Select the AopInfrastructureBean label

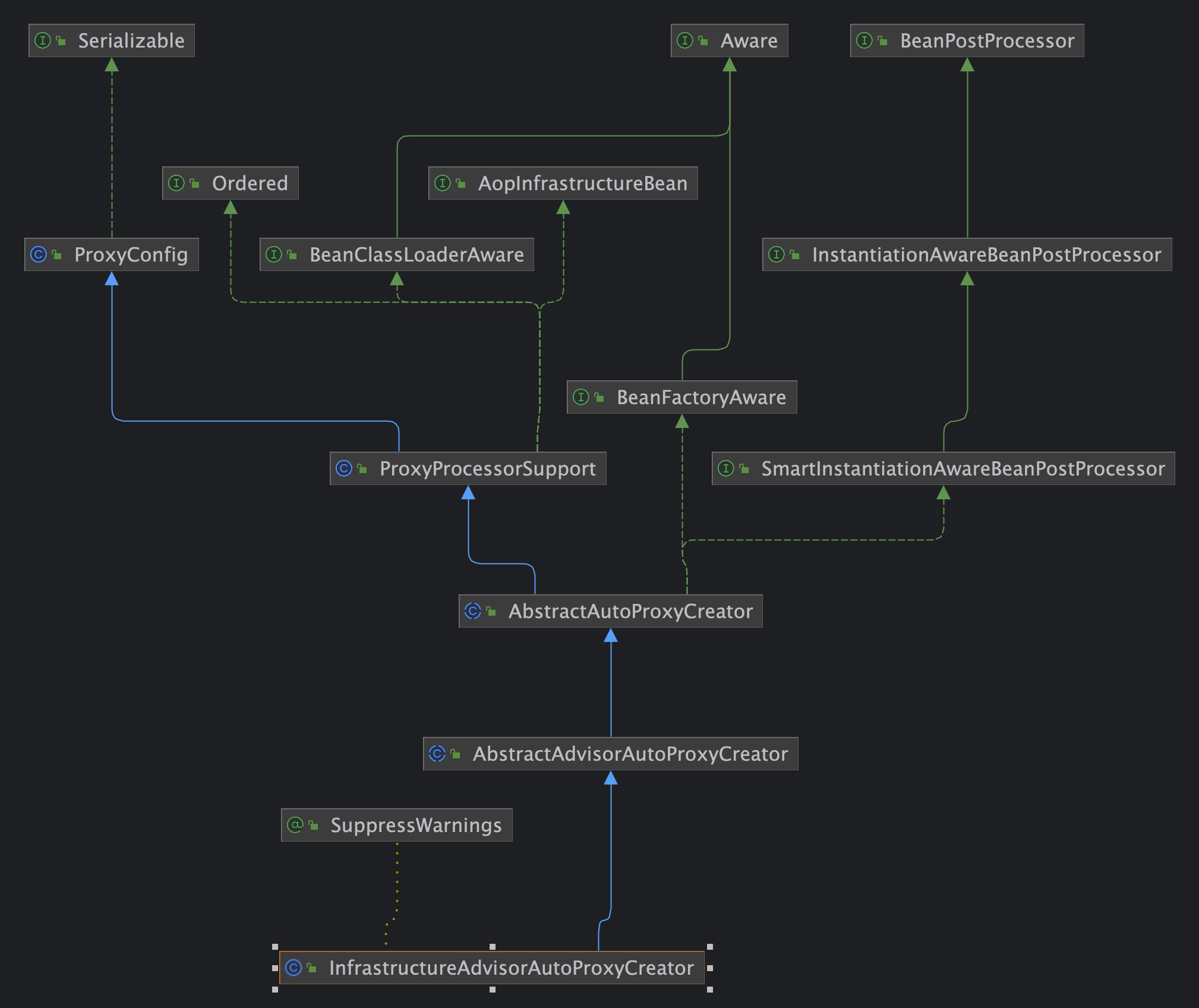click(x=583, y=183)
